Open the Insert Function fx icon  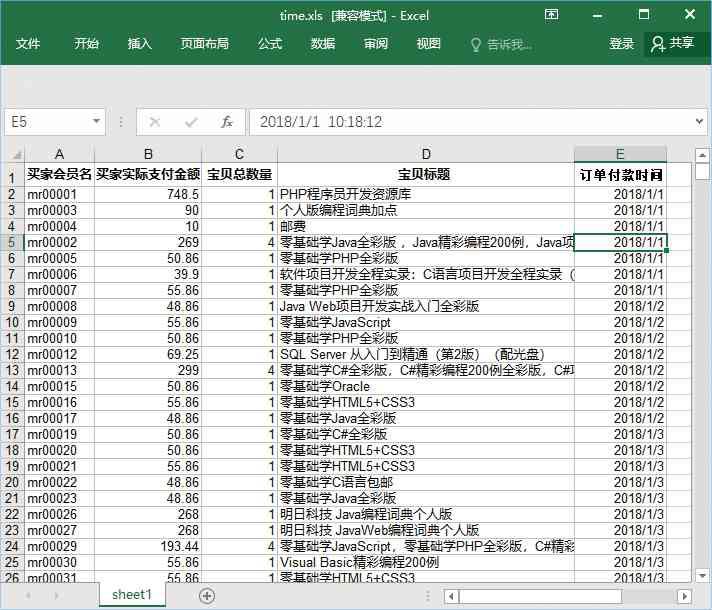[x=227, y=122]
